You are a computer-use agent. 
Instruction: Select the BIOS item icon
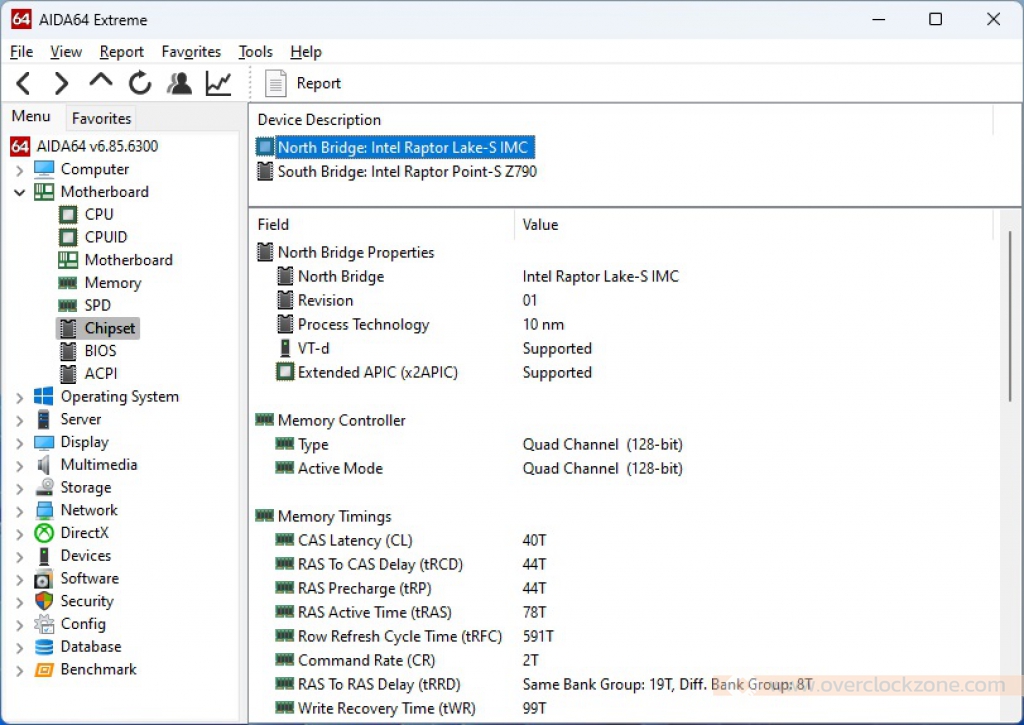point(68,351)
